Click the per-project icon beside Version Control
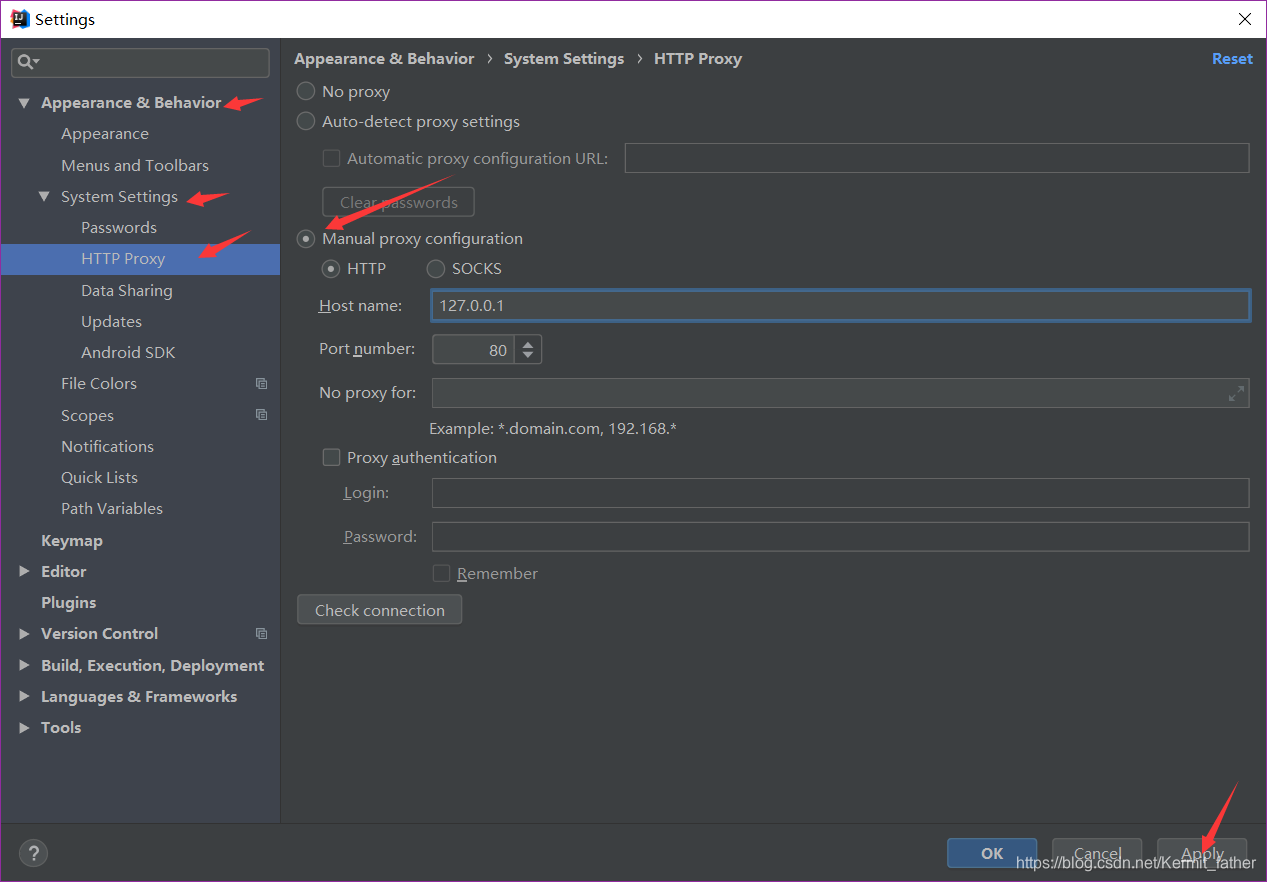Screen dimensions: 1267x882 (x=261, y=633)
